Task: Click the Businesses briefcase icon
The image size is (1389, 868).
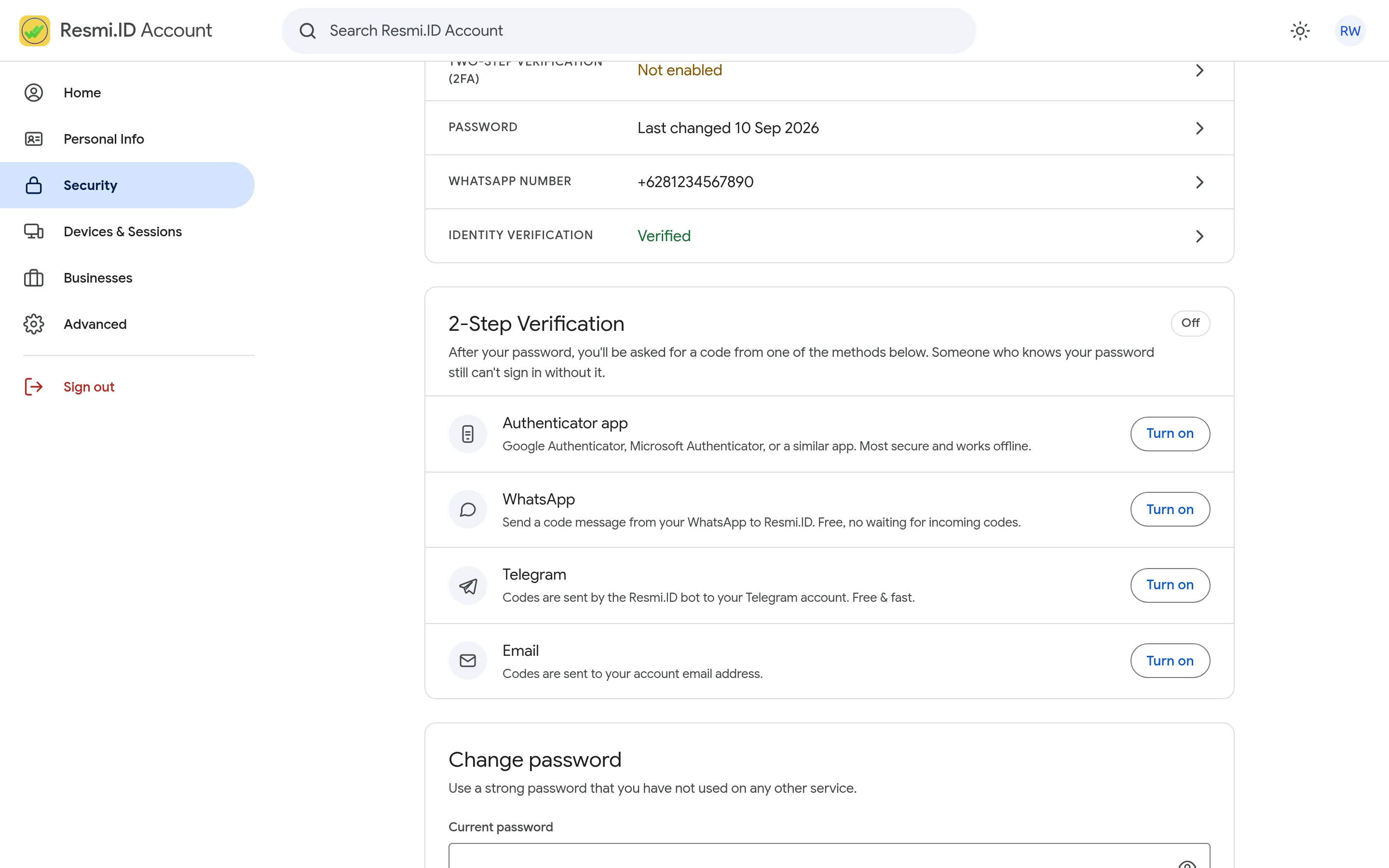Action: pyautogui.click(x=34, y=278)
